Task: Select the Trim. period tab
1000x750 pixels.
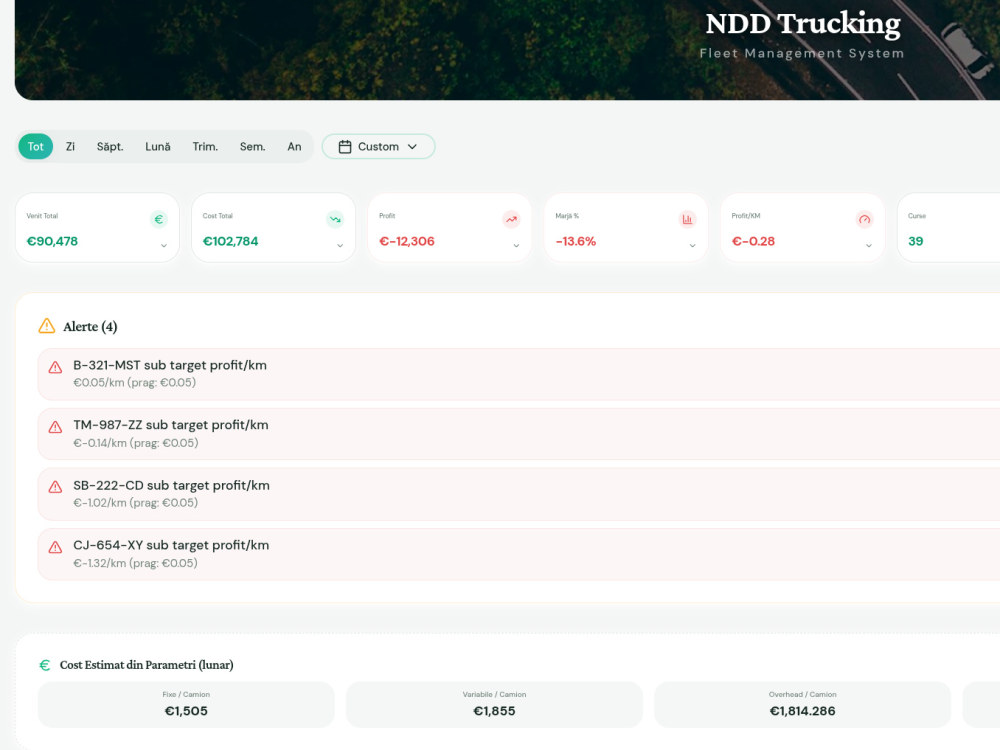Action: [205, 147]
